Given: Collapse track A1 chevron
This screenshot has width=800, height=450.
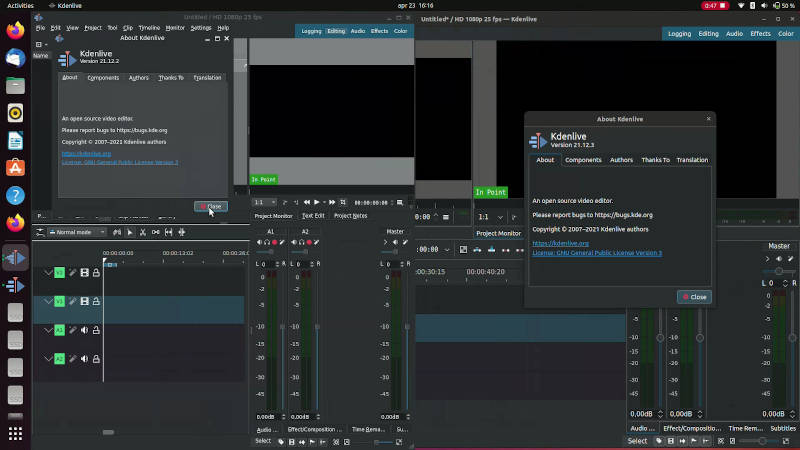Looking at the screenshot, I should pyautogui.click(x=48, y=330).
